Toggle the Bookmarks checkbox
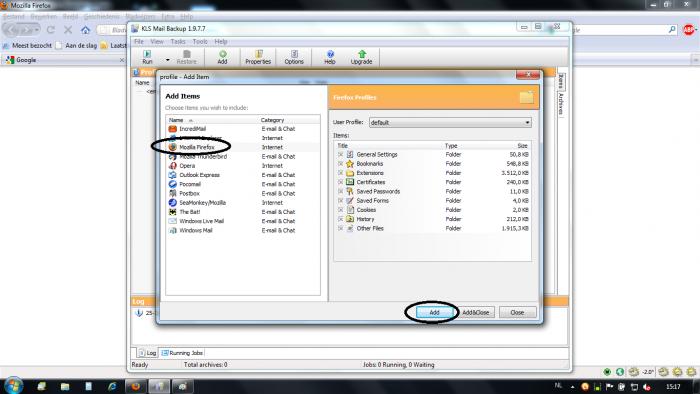The width and height of the screenshot is (700, 394). pos(341,164)
